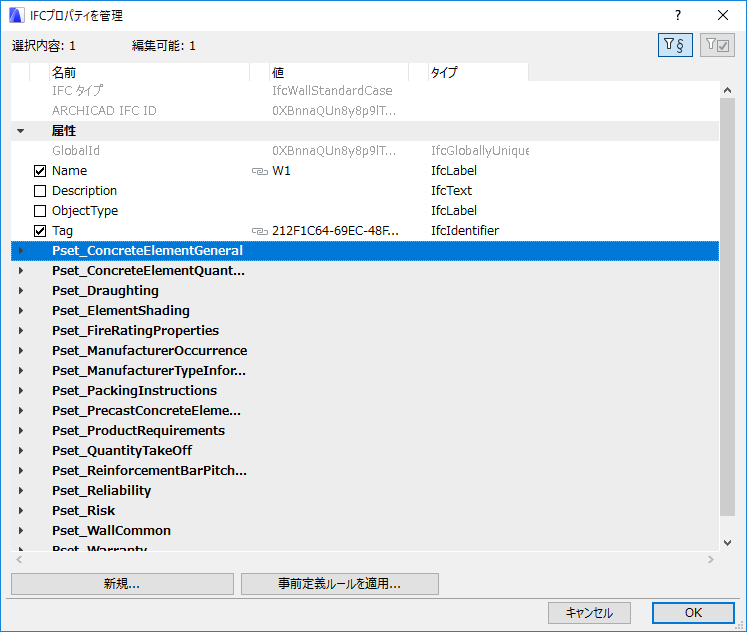Image resolution: width=747 pixels, height=632 pixels.
Task: Expand Pset_PrecastConcreteEleme... set
Action: pos(20,411)
